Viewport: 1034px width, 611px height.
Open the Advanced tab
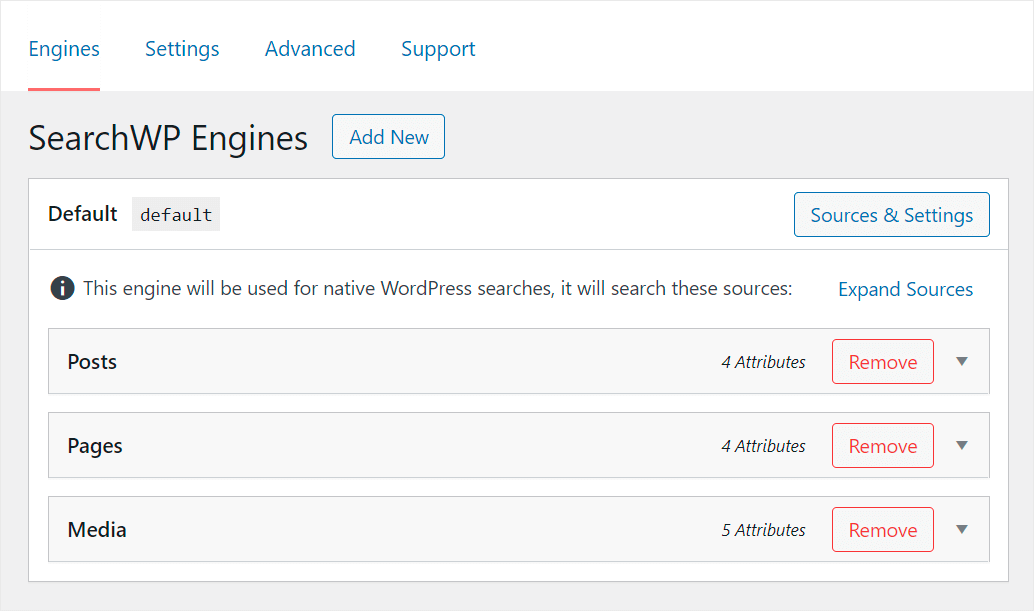[310, 49]
